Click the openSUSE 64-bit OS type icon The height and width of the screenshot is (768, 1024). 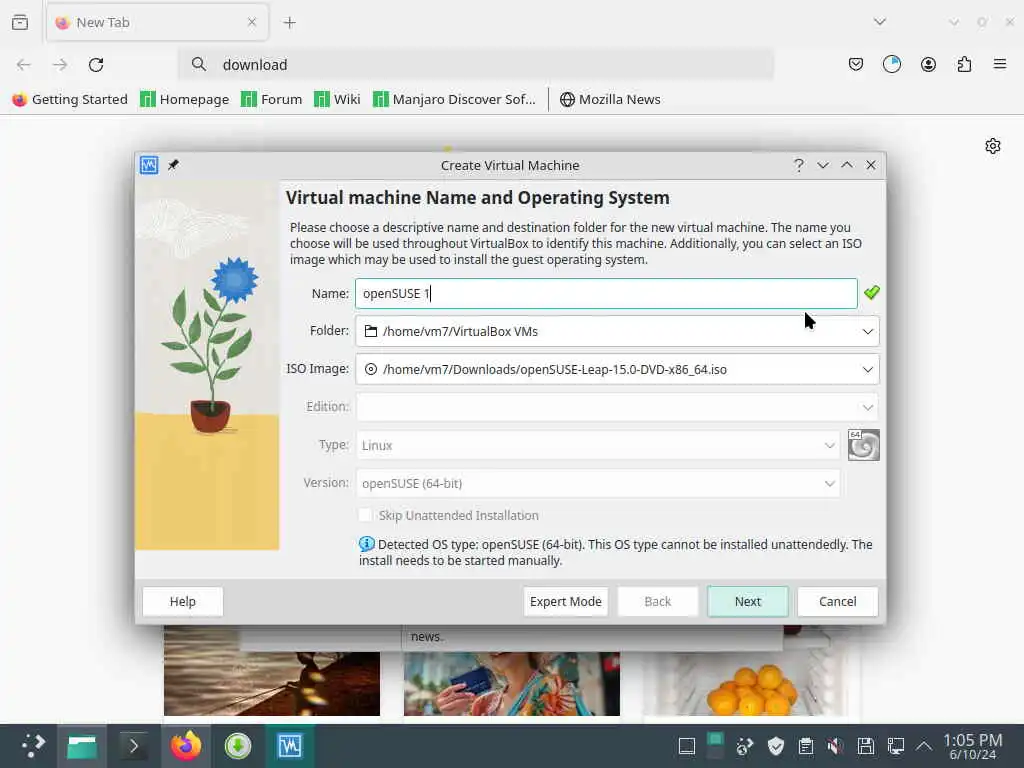coord(863,445)
